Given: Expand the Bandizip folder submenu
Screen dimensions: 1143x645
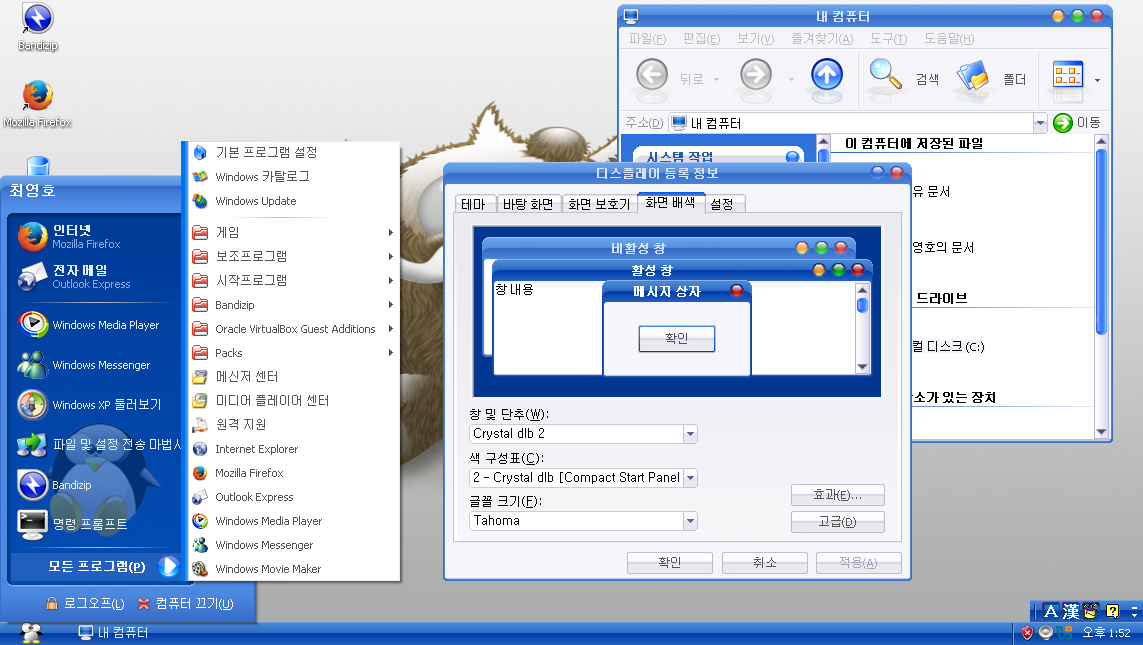Looking at the screenshot, I should click(x=294, y=305).
